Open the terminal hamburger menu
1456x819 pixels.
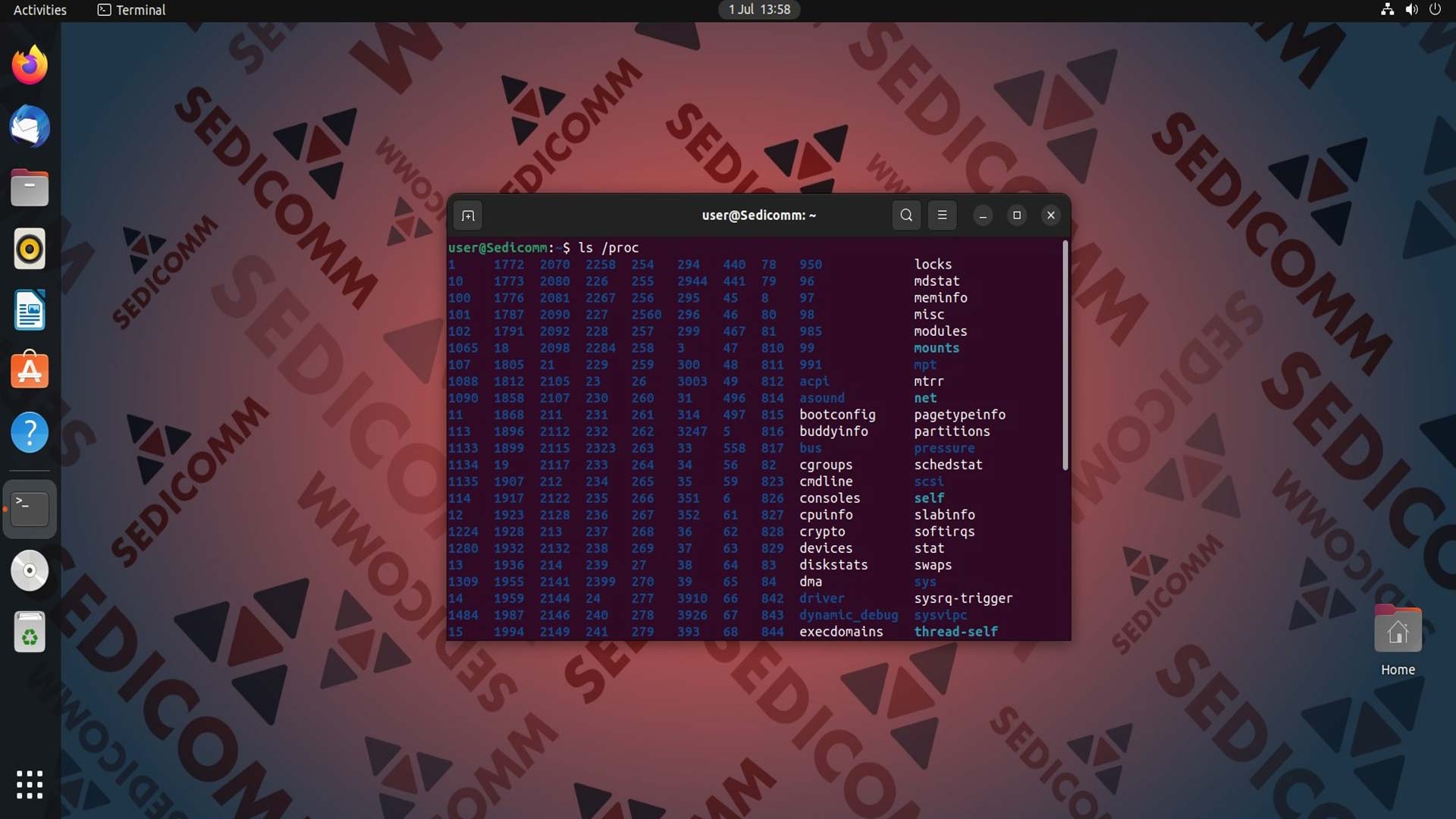click(x=942, y=215)
